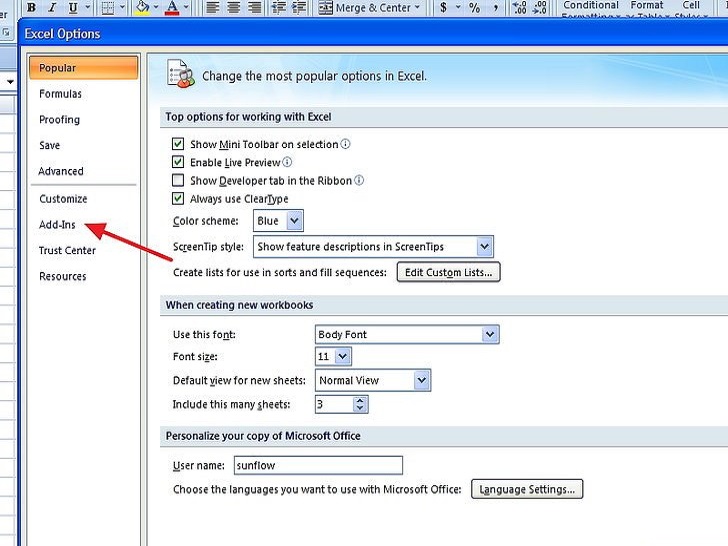Click the Popular options header icon
This screenshot has height=546, width=728.
tap(180, 74)
